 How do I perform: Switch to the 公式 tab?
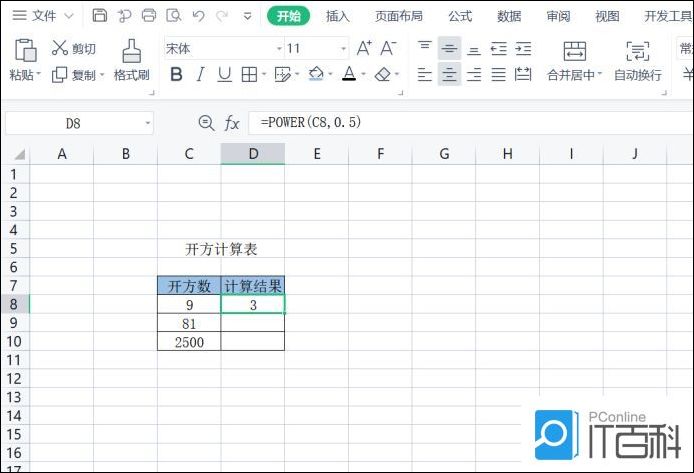click(460, 16)
